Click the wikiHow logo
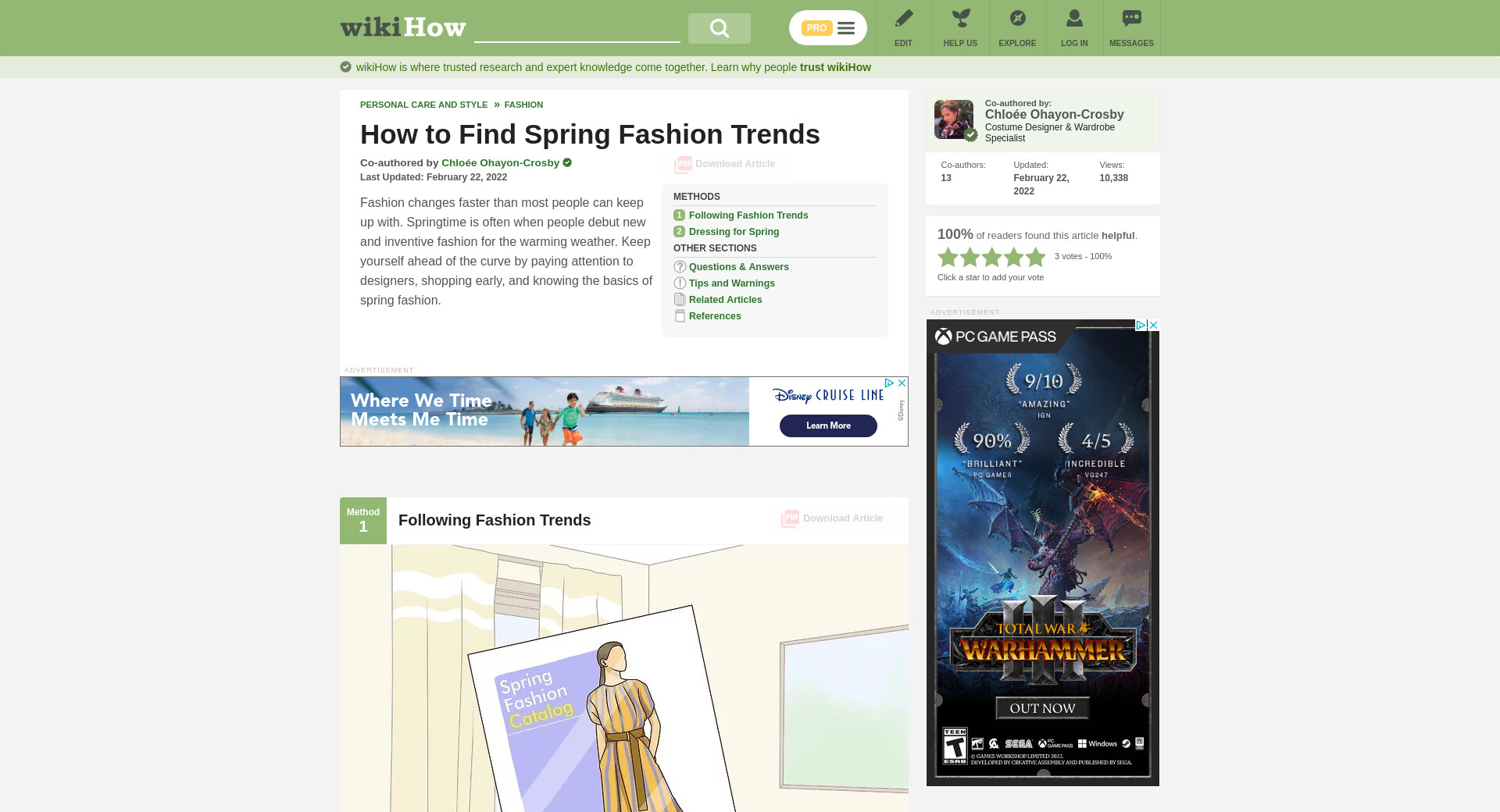1500x812 pixels. pyautogui.click(x=403, y=28)
